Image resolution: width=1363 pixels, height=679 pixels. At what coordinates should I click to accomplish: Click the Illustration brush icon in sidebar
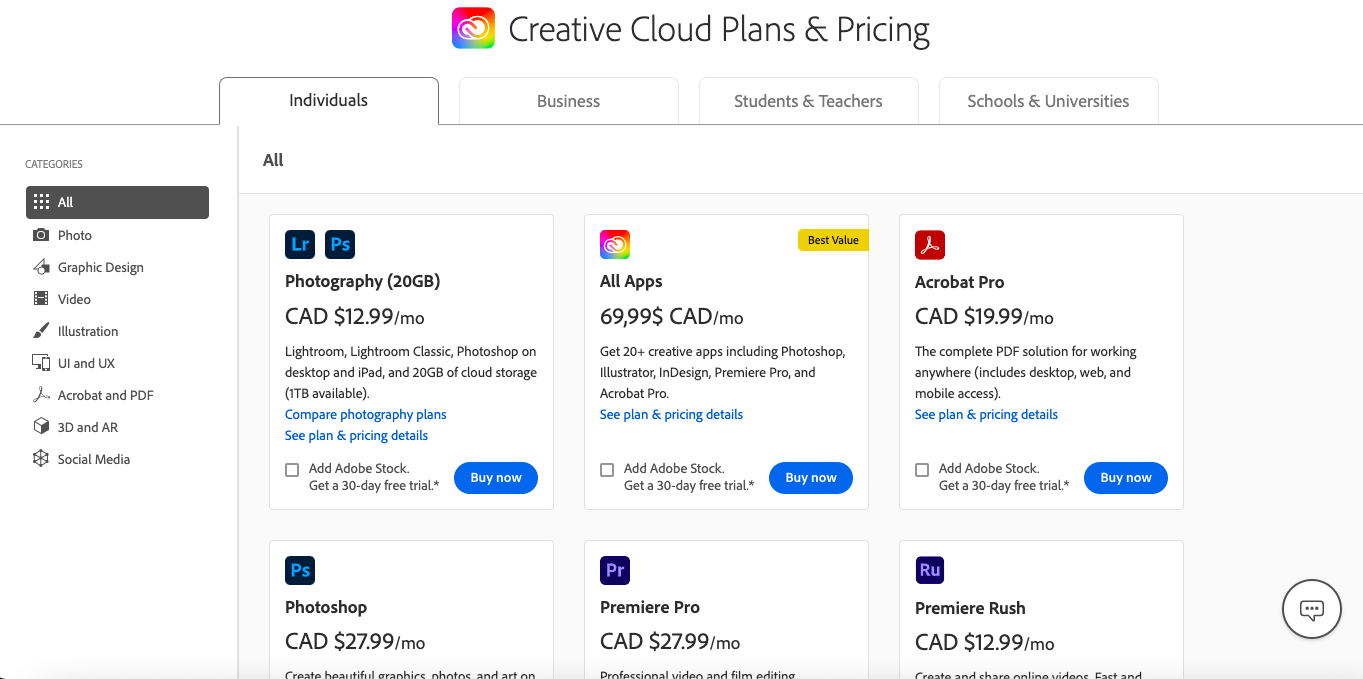41,331
